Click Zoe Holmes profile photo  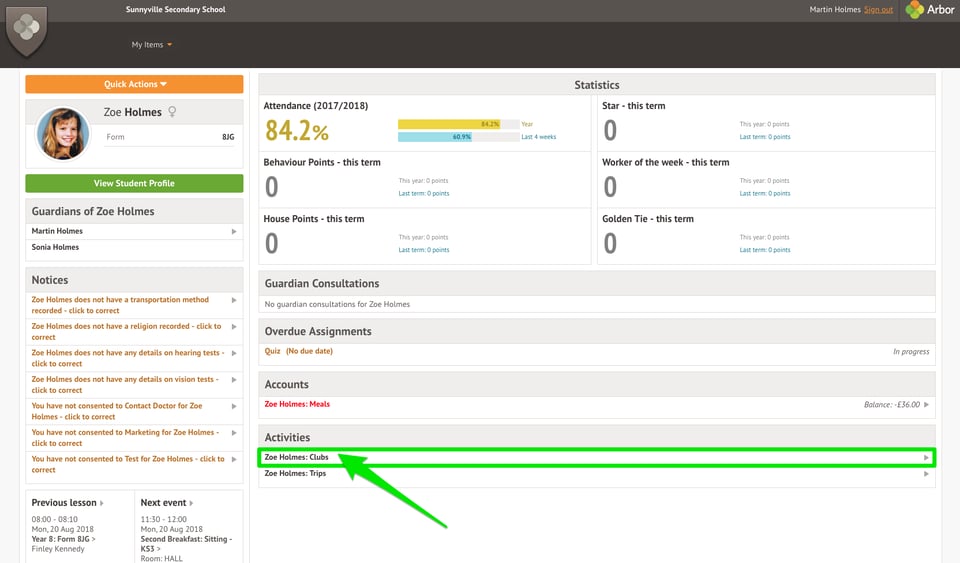63,134
